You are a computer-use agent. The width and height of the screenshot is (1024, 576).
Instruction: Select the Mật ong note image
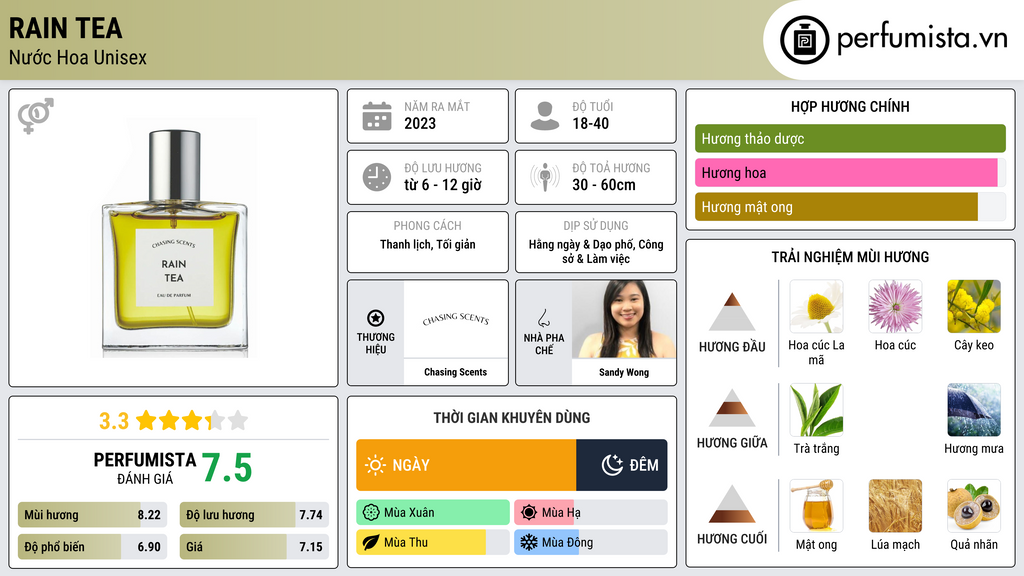(x=816, y=505)
